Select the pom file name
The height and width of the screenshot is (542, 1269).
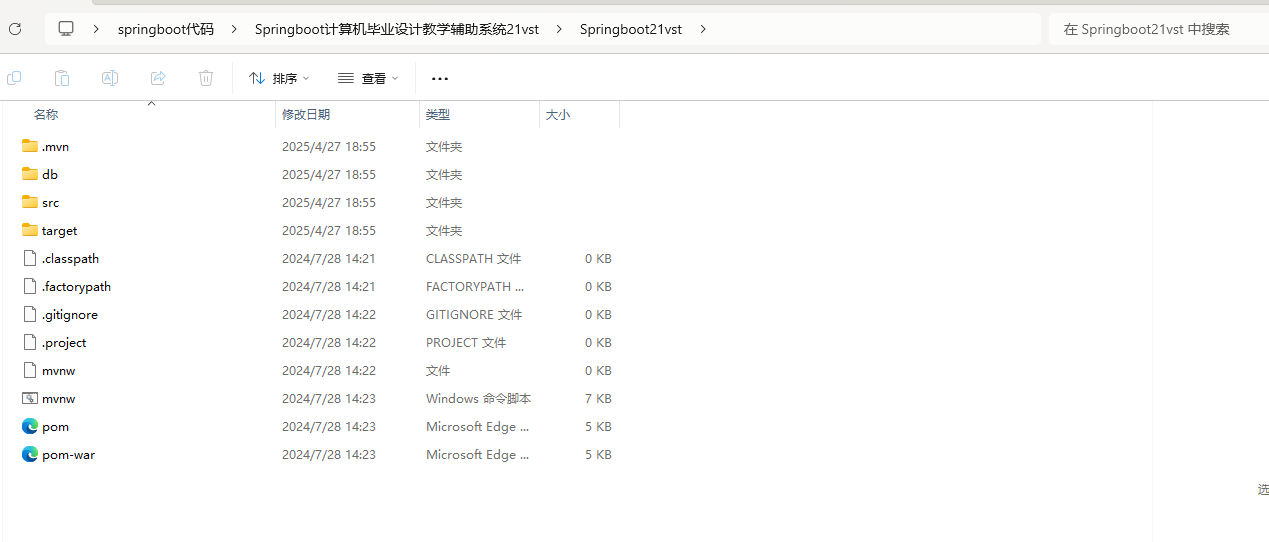point(55,426)
